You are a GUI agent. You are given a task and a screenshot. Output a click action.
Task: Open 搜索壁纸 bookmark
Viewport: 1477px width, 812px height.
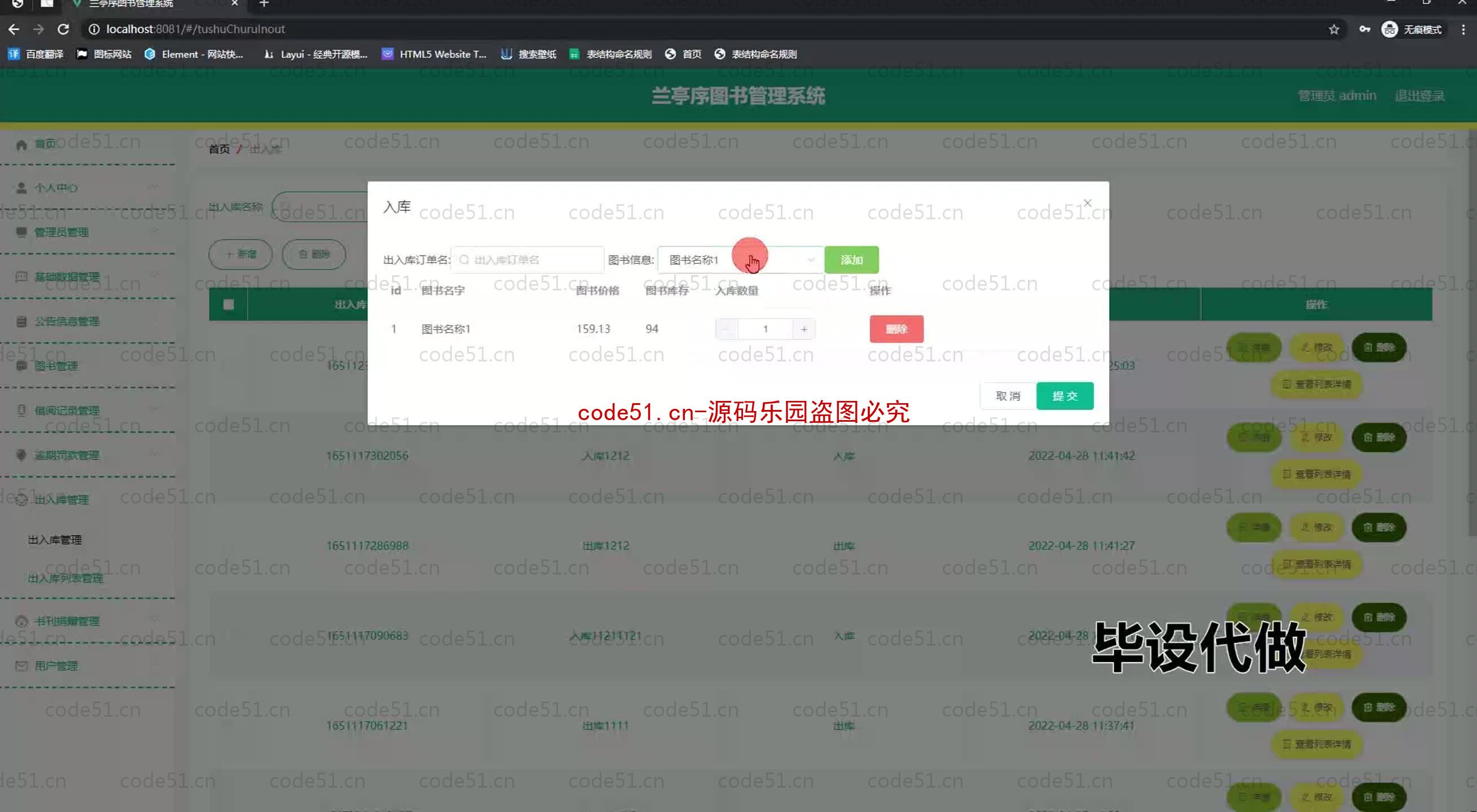529,54
